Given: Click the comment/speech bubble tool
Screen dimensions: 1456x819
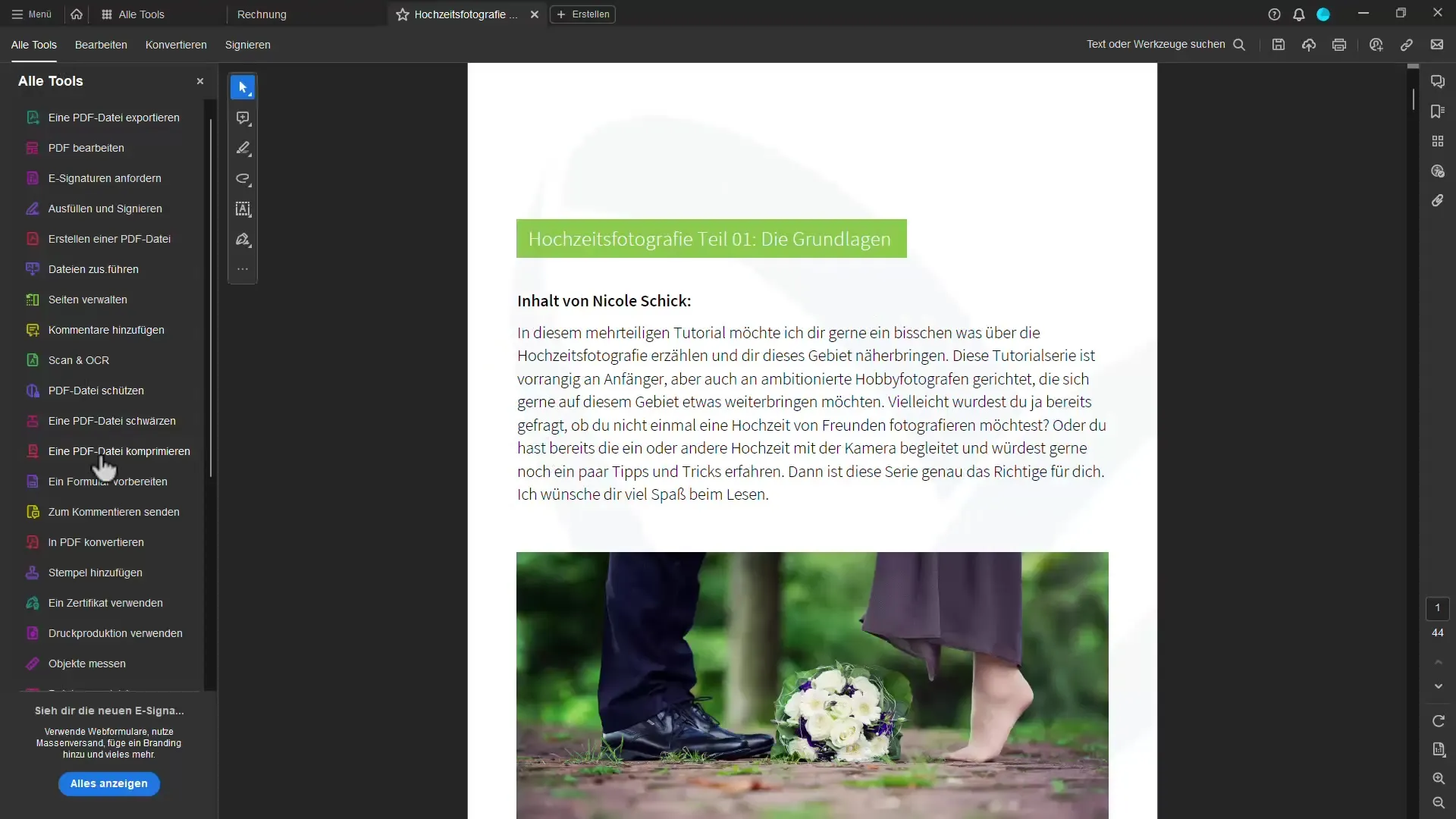Looking at the screenshot, I should coord(244,118).
